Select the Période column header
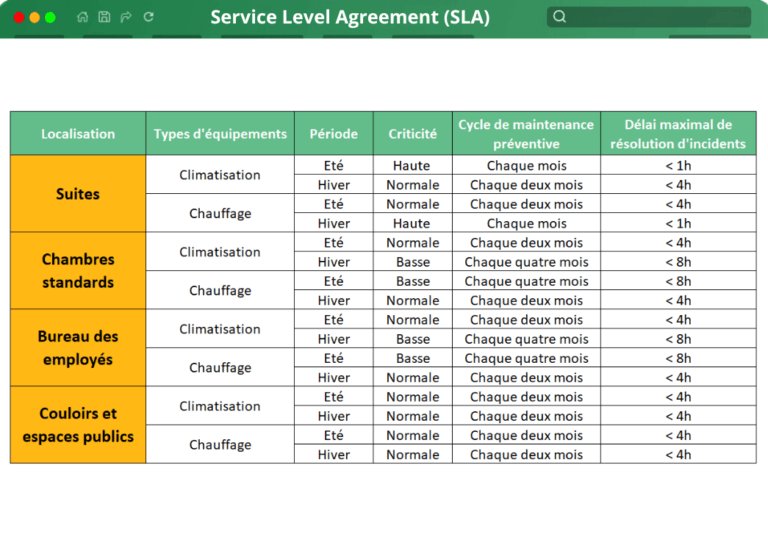This screenshot has width=768, height=534. tap(334, 133)
